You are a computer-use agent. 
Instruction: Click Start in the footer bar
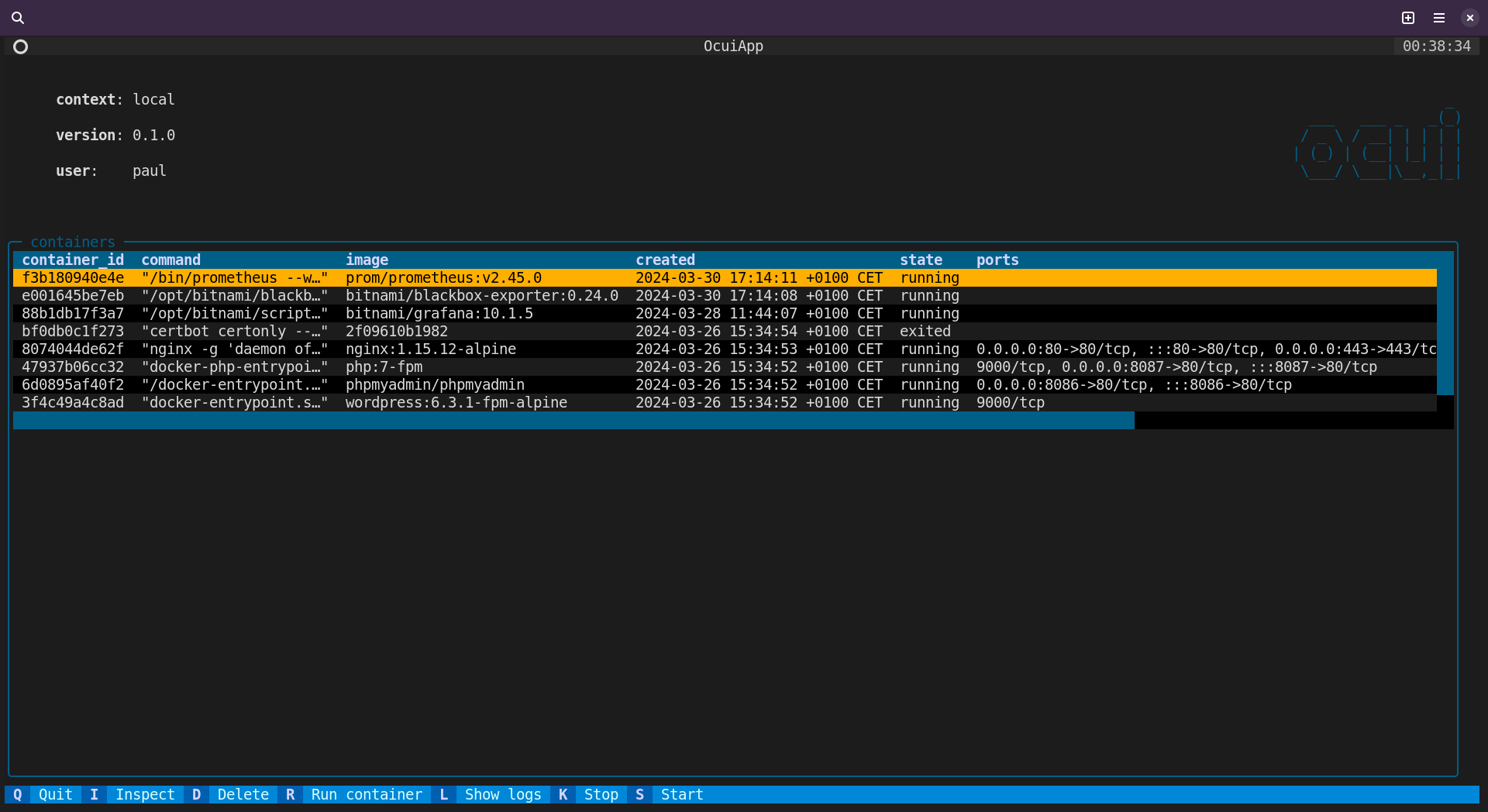pyautogui.click(x=681, y=794)
